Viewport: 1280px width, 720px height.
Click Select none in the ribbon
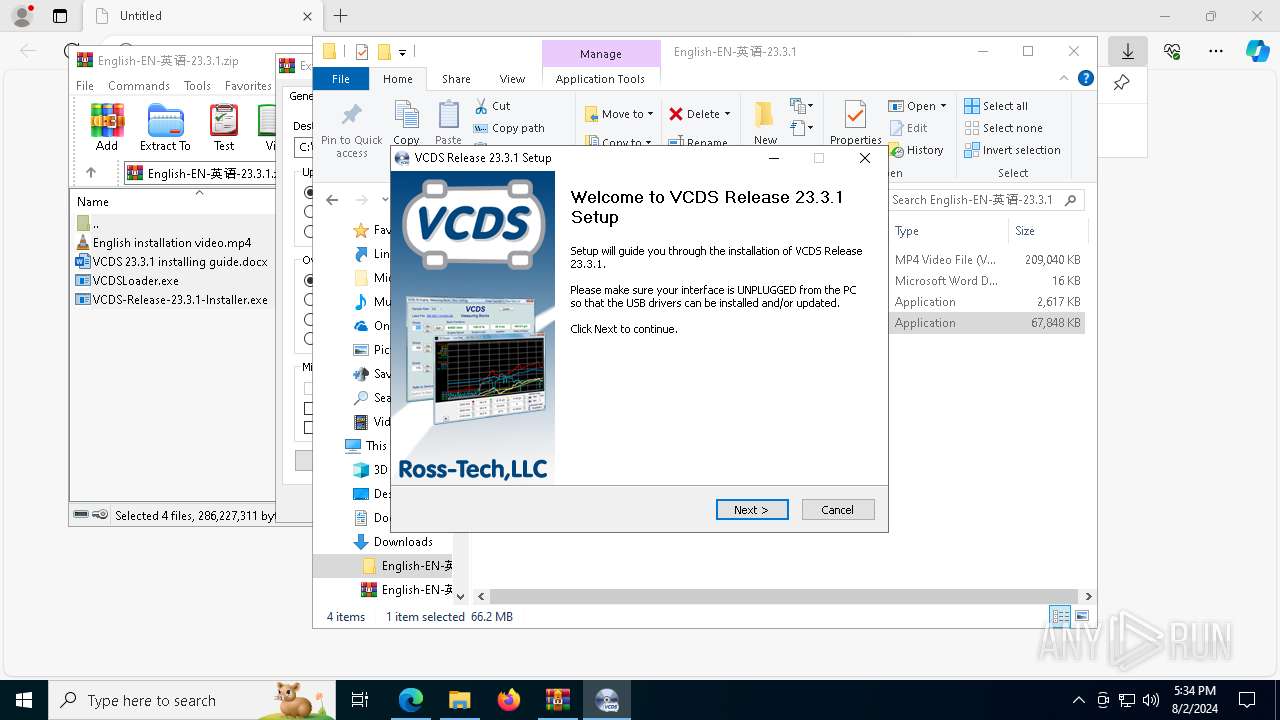1003,128
